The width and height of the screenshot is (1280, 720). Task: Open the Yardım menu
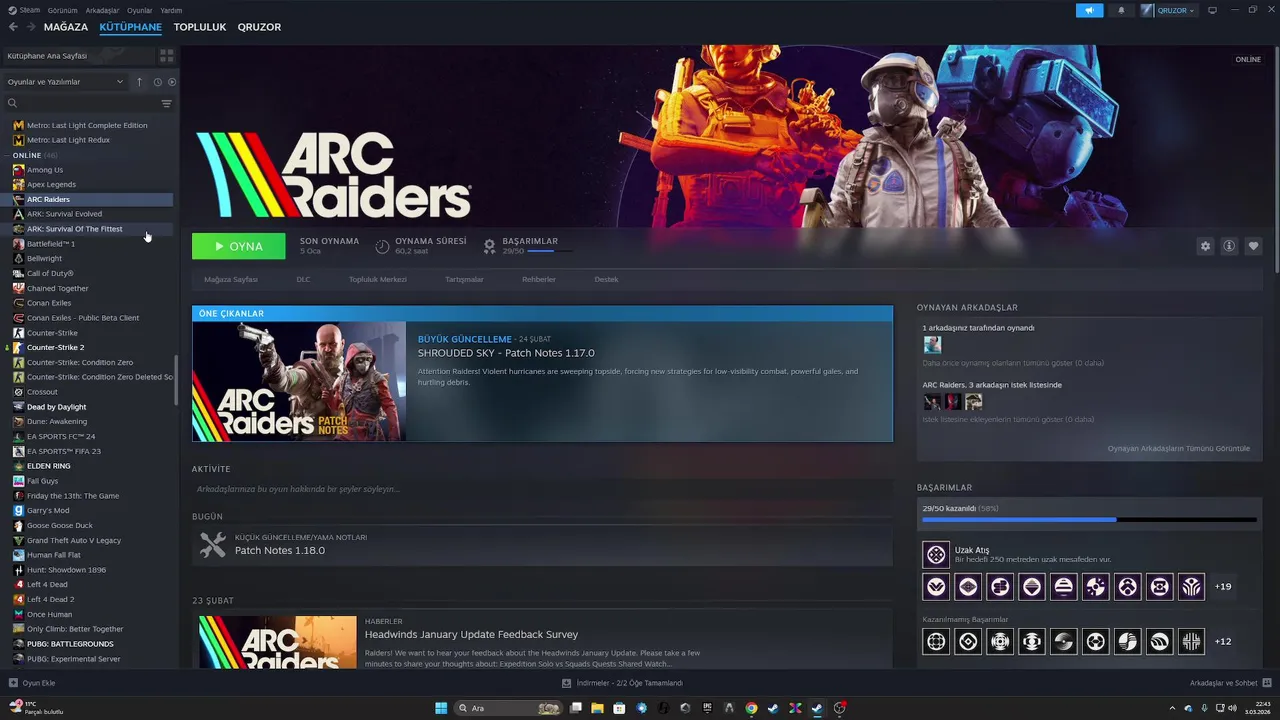[x=171, y=10]
